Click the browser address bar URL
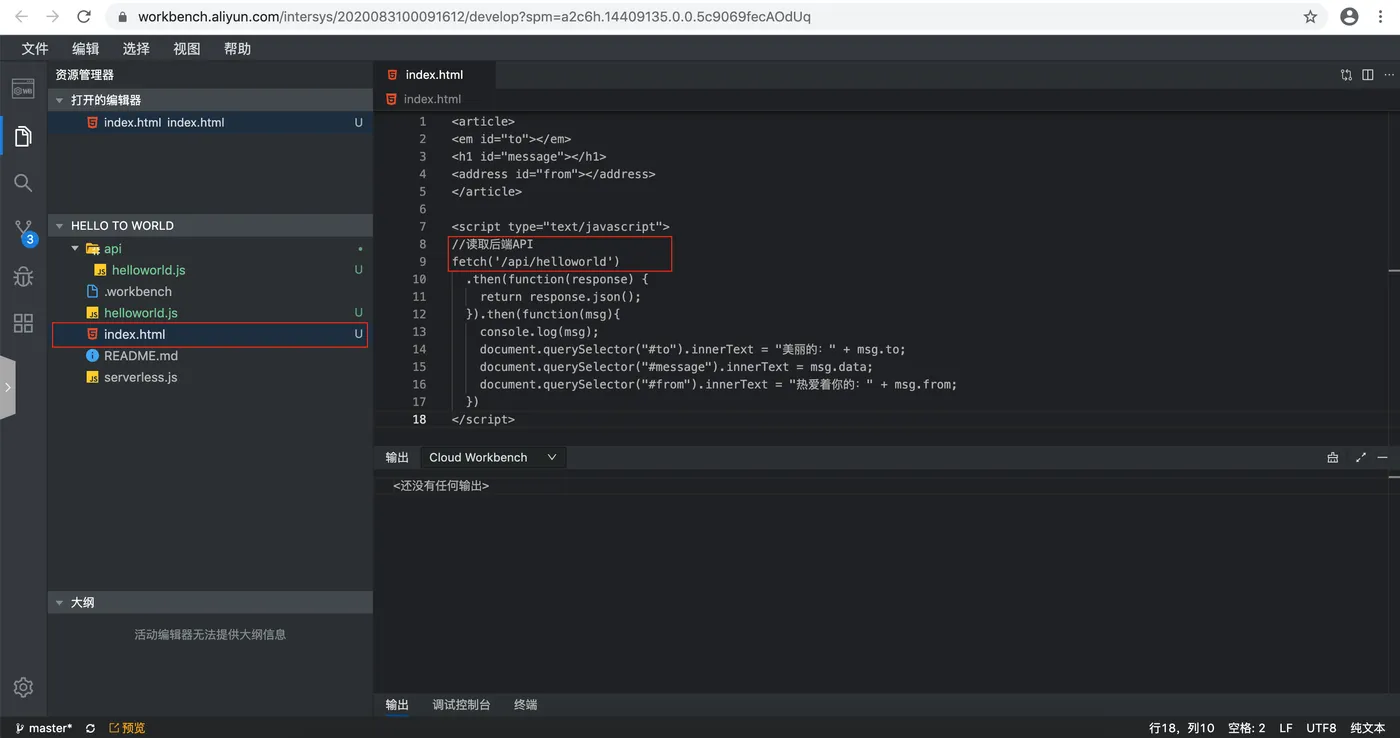The image size is (1400, 738). click(474, 17)
